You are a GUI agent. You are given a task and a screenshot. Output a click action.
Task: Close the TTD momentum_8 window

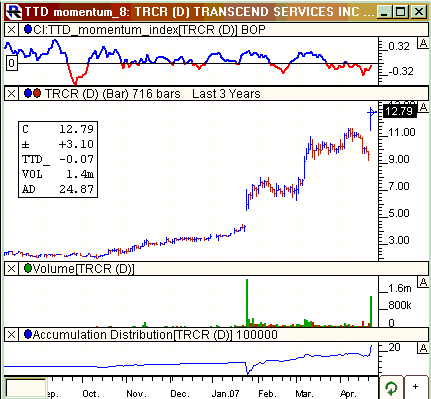click(x=419, y=12)
